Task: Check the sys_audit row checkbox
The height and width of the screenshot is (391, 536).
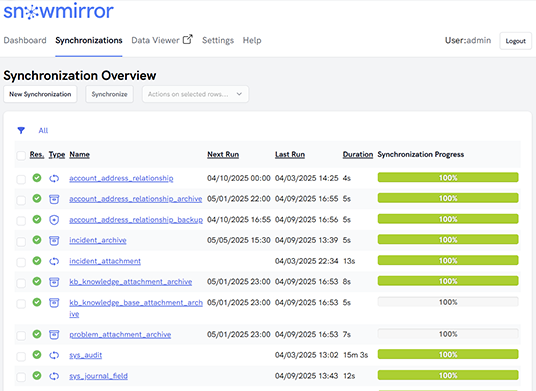Action: 21,356
